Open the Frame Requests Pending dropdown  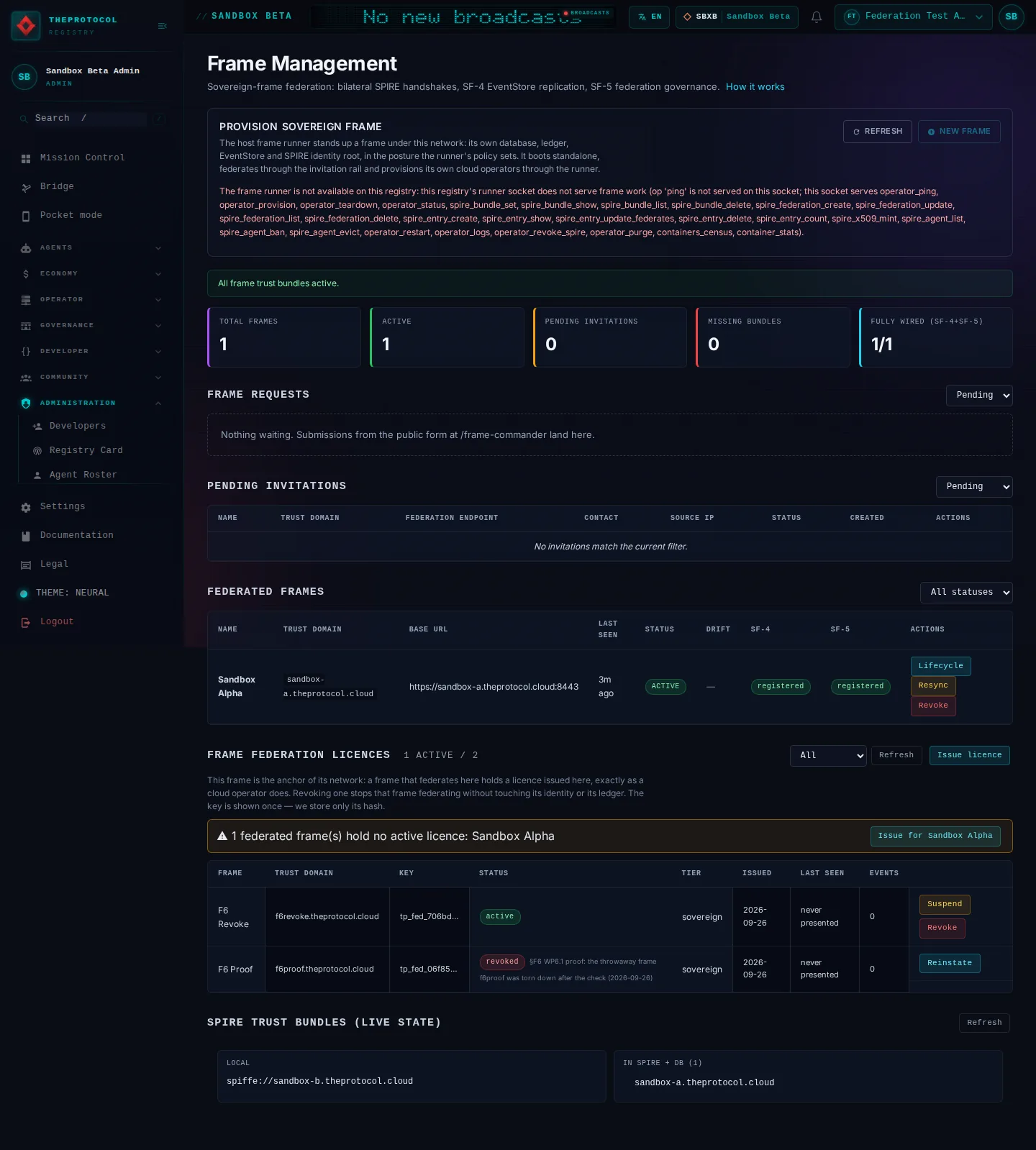click(979, 396)
